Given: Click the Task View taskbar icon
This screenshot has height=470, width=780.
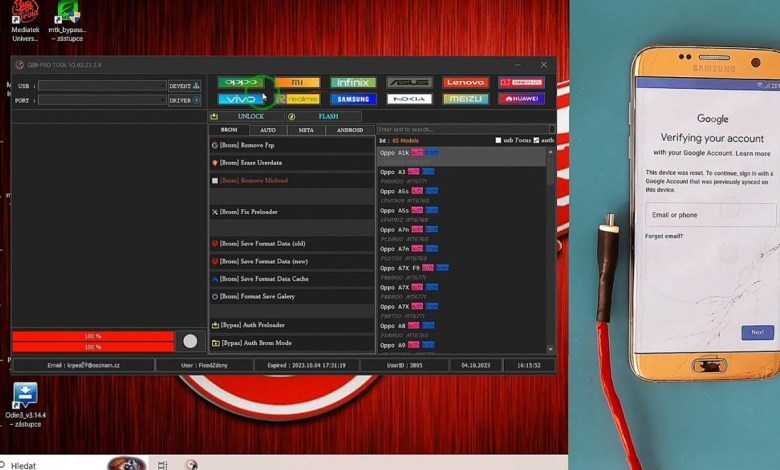Looking at the screenshot, I should click(x=162, y=465).
